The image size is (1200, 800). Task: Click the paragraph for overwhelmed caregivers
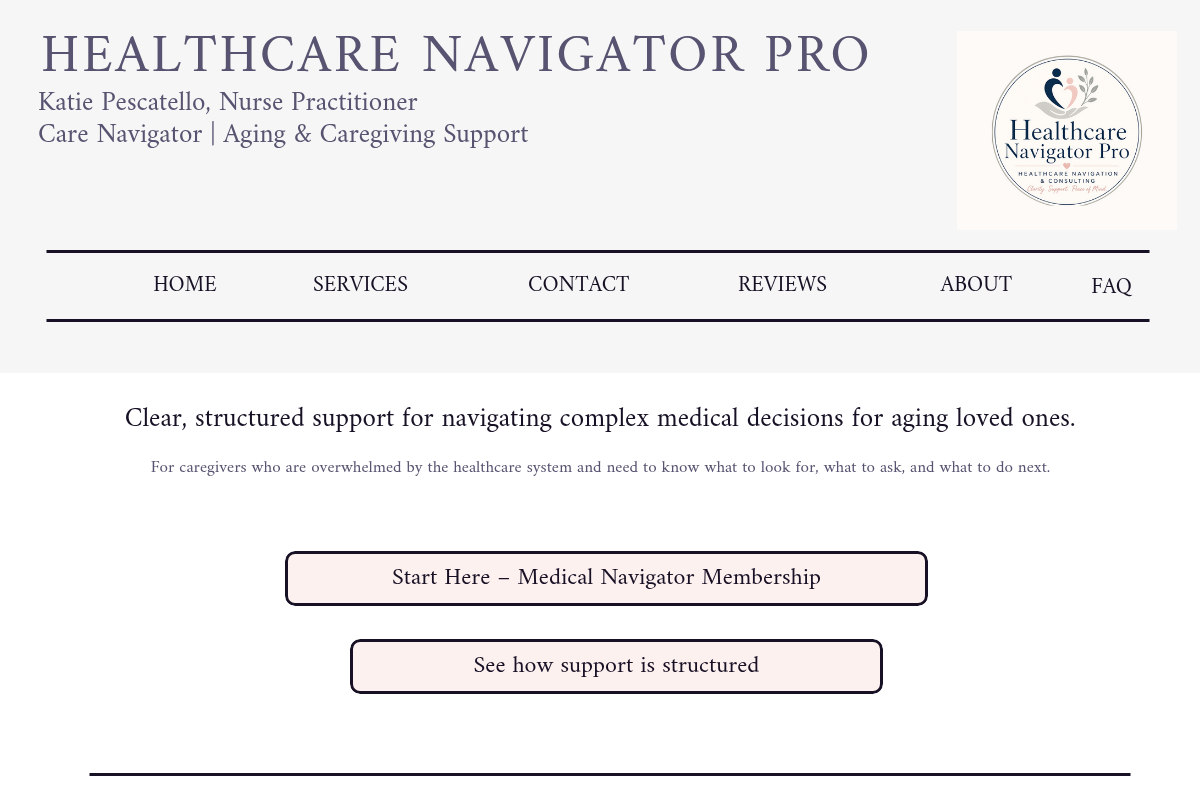600,468
